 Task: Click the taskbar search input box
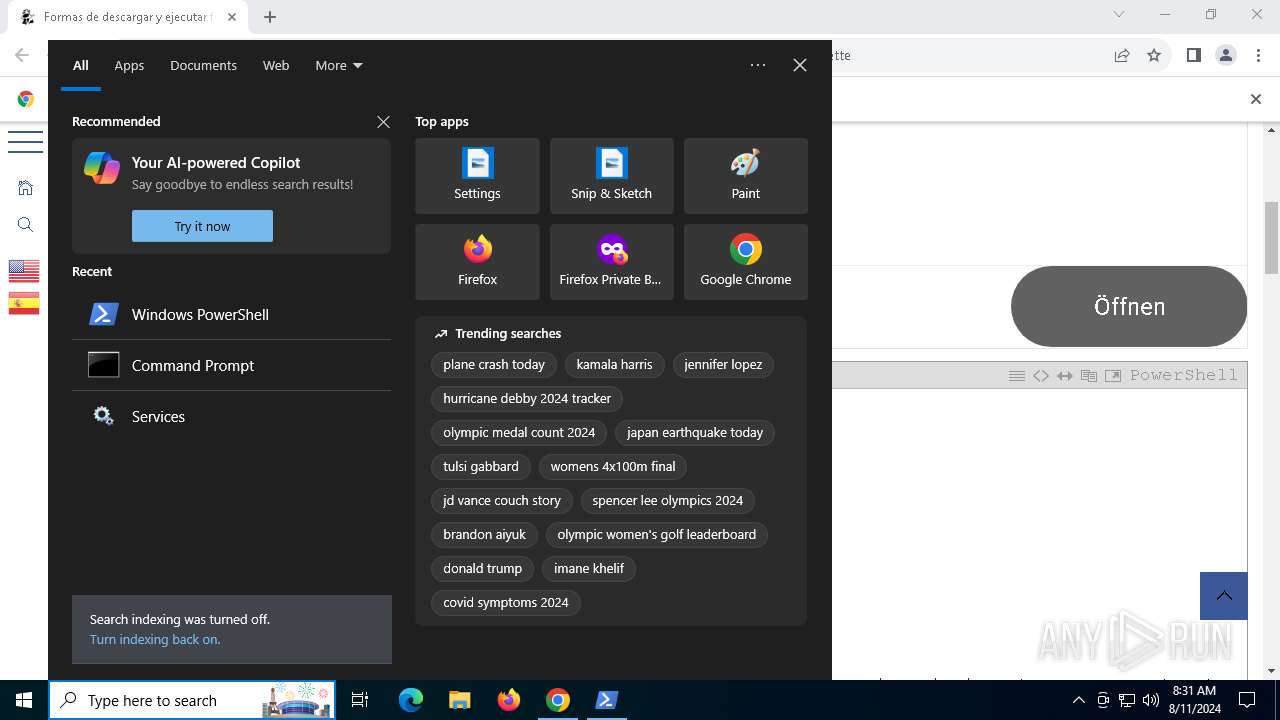192,700
